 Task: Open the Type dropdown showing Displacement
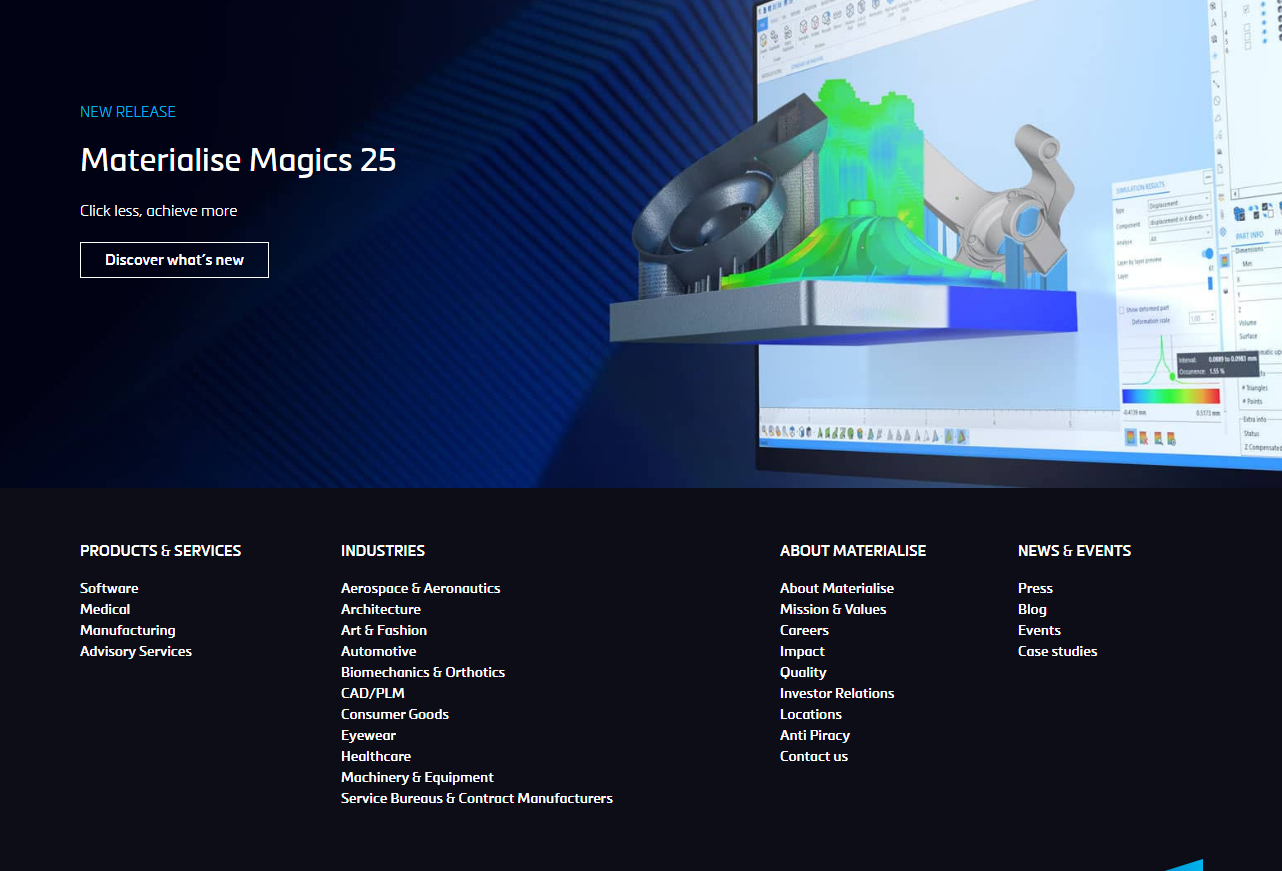point(1179,203)
